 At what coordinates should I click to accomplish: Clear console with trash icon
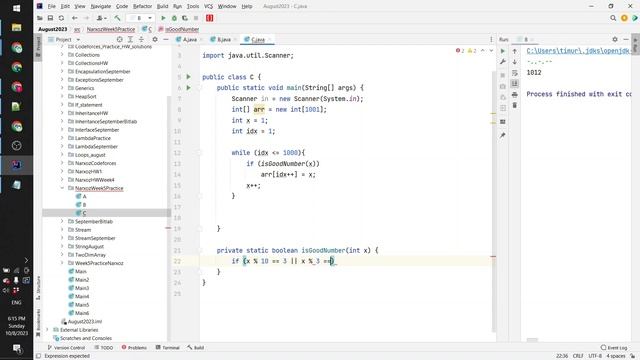[x=515, y=105]
